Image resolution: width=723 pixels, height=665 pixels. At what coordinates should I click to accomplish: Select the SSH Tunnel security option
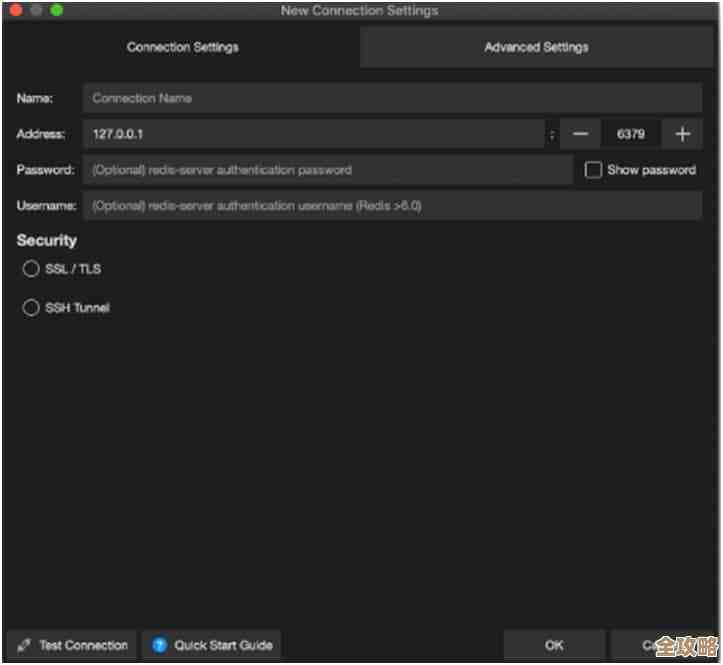(31, 308)
